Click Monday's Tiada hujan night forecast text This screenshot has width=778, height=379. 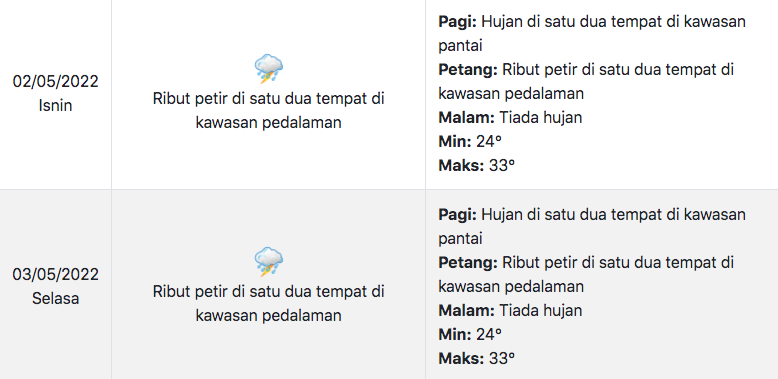[x=540, y=118]
